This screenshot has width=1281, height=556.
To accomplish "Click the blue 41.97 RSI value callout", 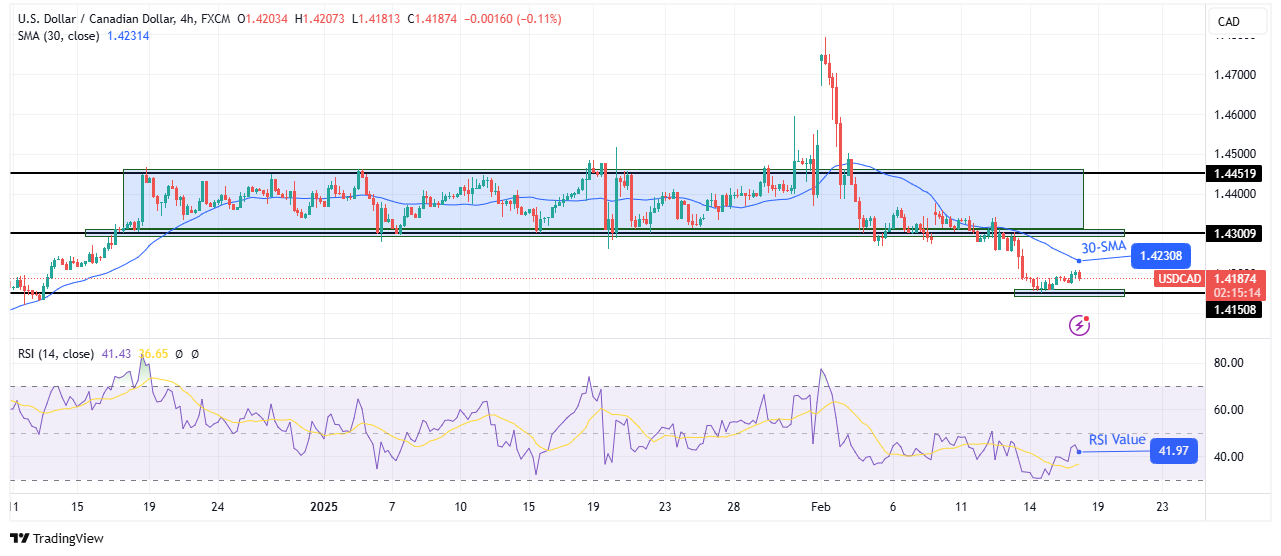I will point(1174,451).
